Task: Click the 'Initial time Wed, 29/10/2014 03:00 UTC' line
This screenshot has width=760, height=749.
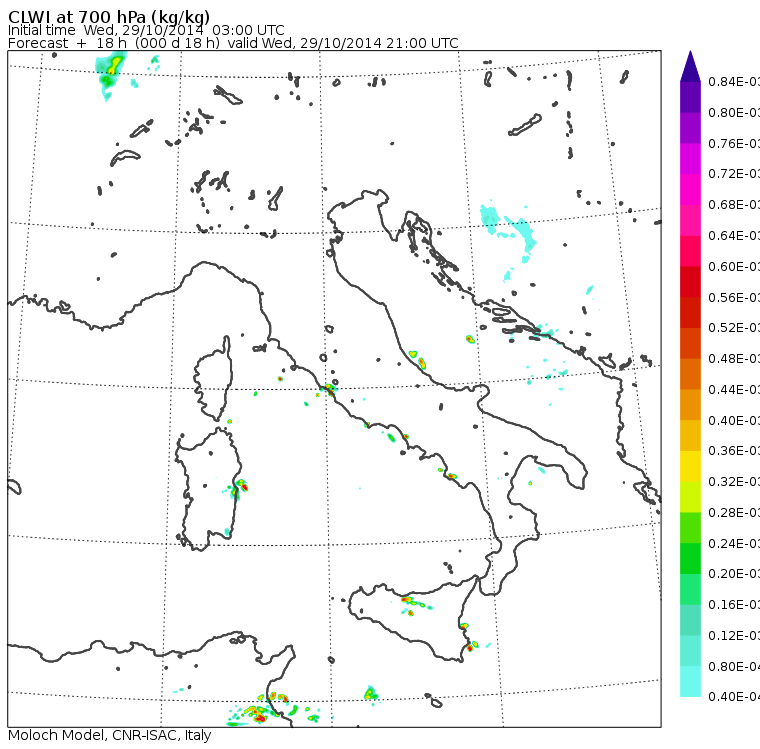Action: (x=146, y=30)
